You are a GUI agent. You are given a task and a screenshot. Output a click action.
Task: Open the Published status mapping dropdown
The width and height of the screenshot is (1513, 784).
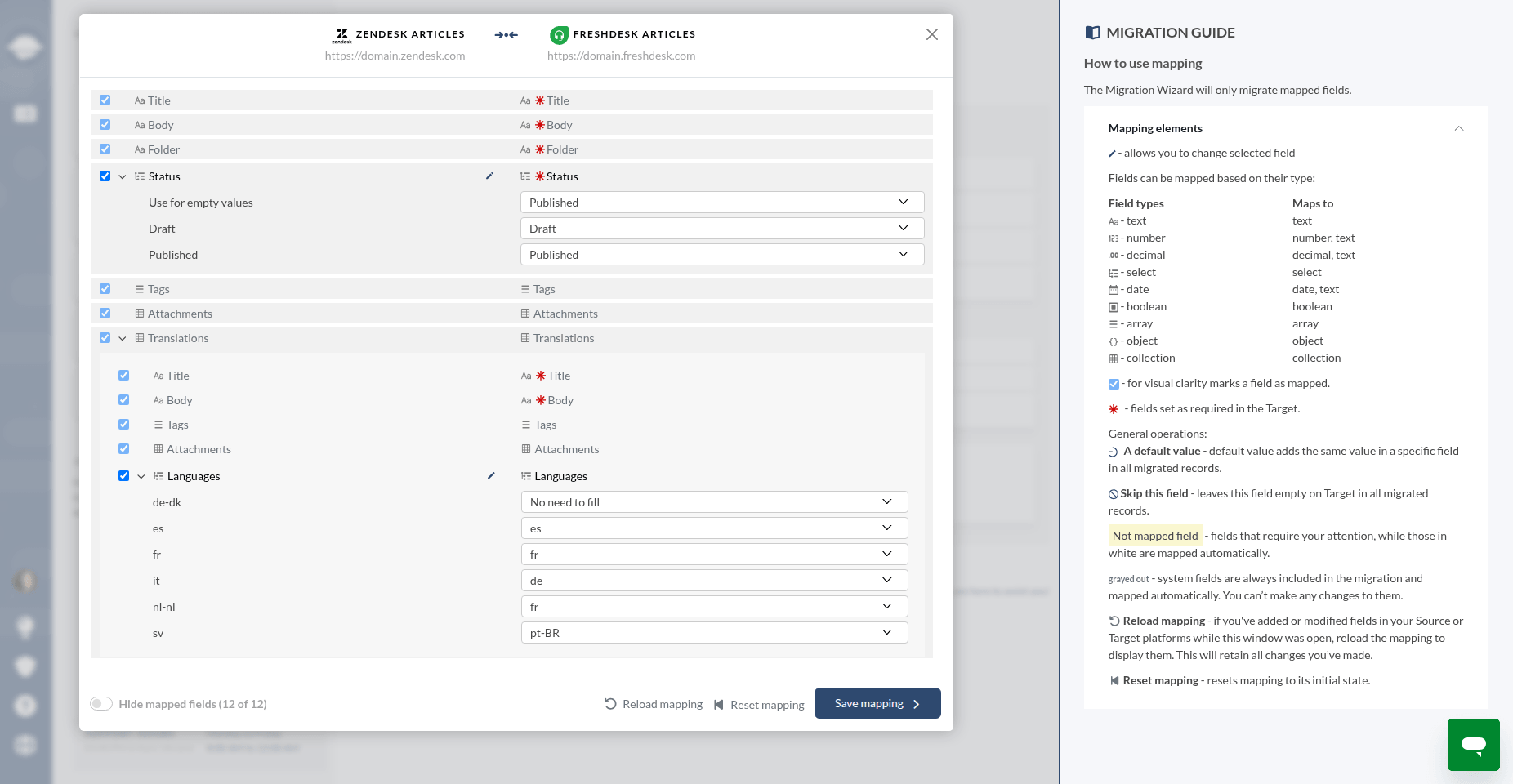pos(722,254)
